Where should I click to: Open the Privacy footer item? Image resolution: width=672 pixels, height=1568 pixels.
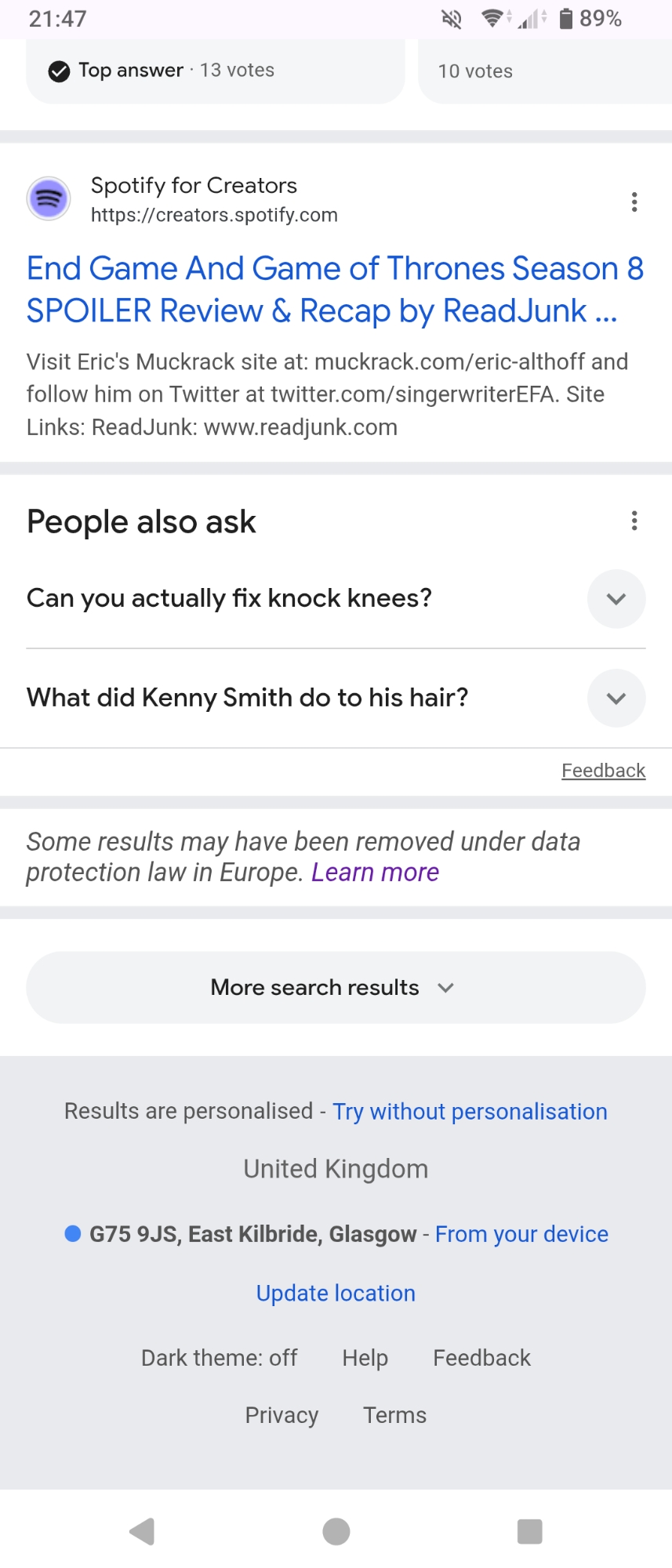click(x=282, y=1415)
